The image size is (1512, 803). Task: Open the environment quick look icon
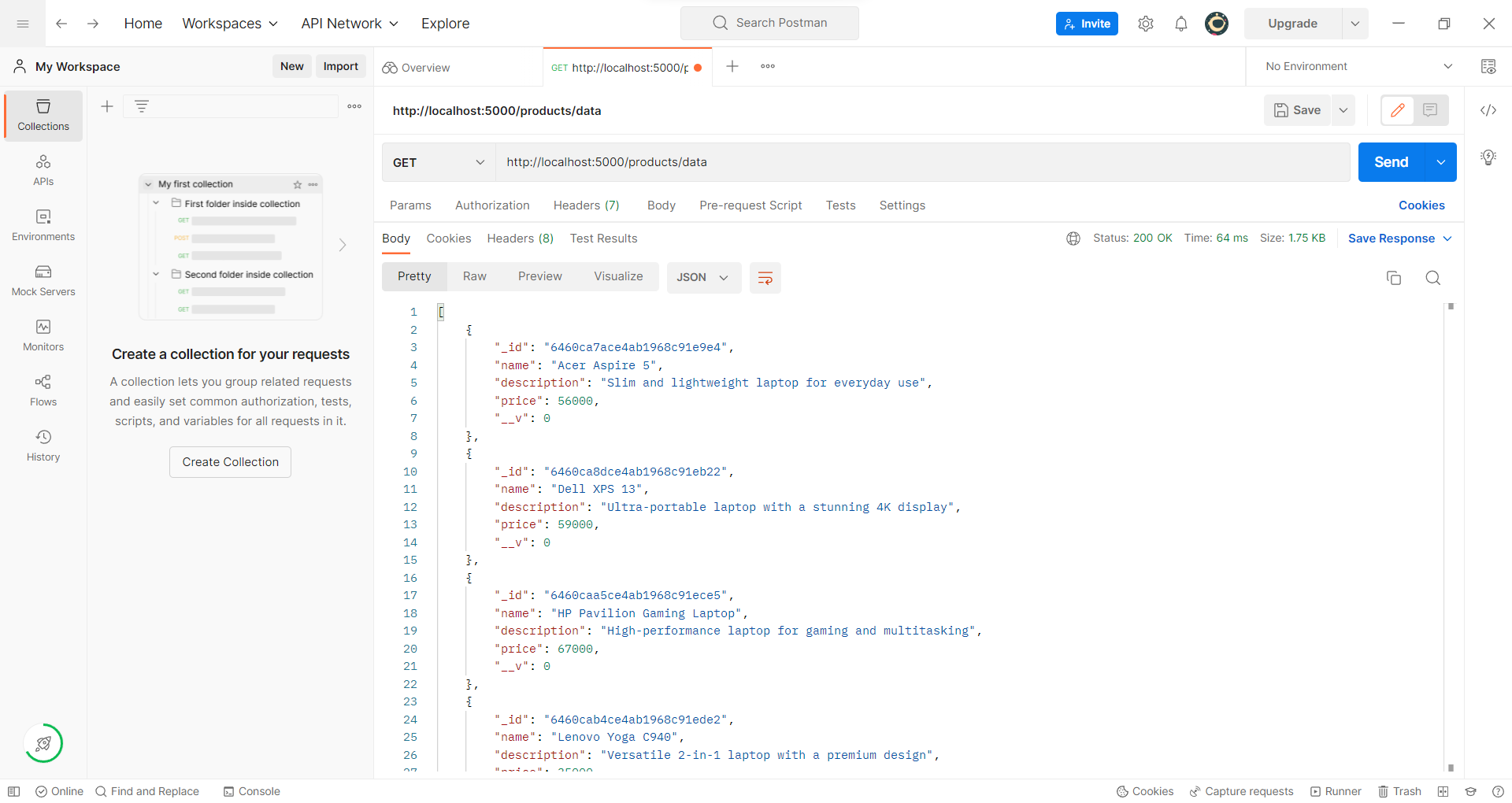coord(1488,66)
